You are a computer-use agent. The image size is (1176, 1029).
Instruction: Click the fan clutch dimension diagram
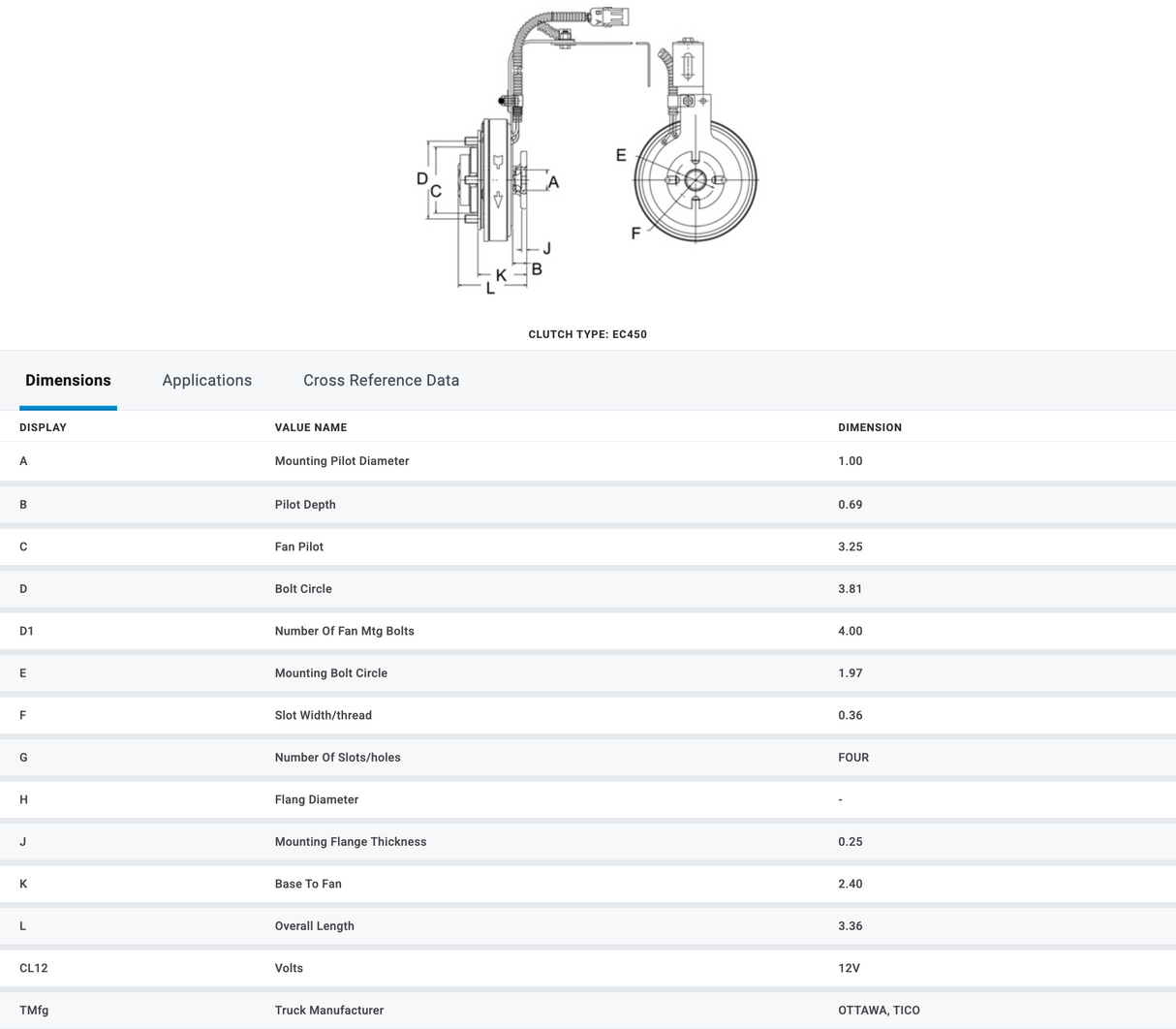click(588, 150)
